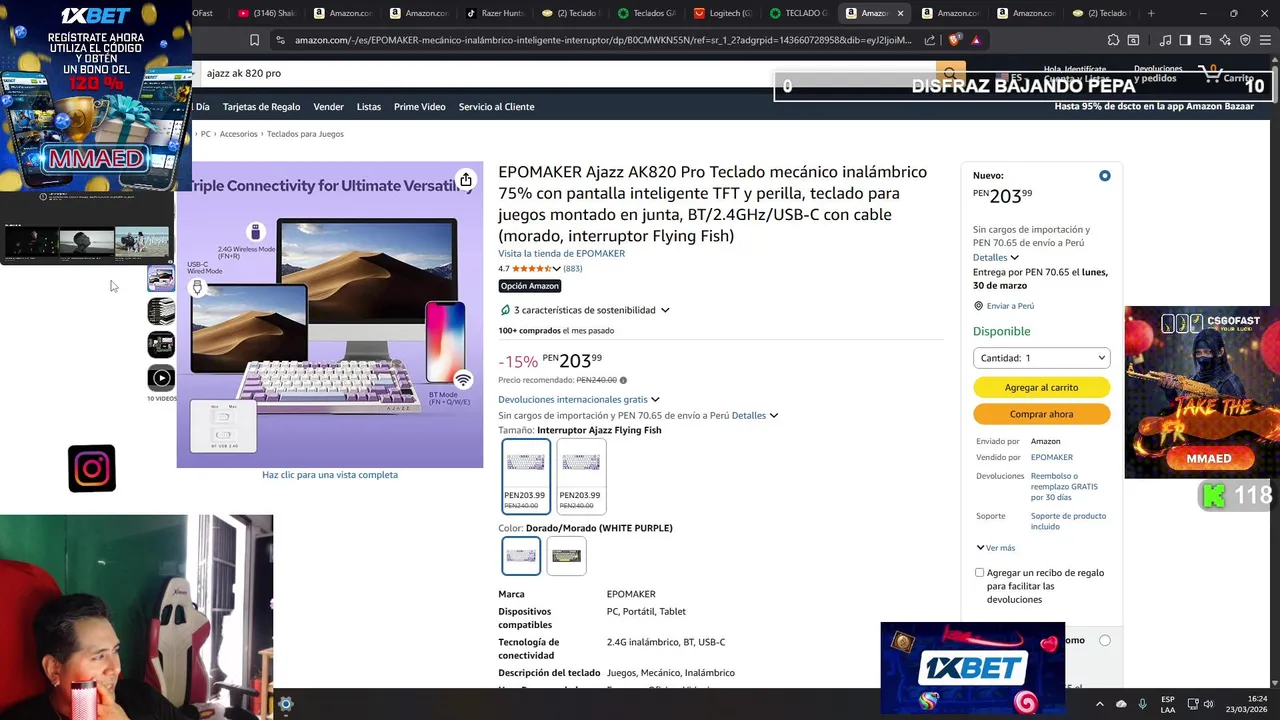
Task: Open the Instagram icon overlay
Action: (92, 468)
